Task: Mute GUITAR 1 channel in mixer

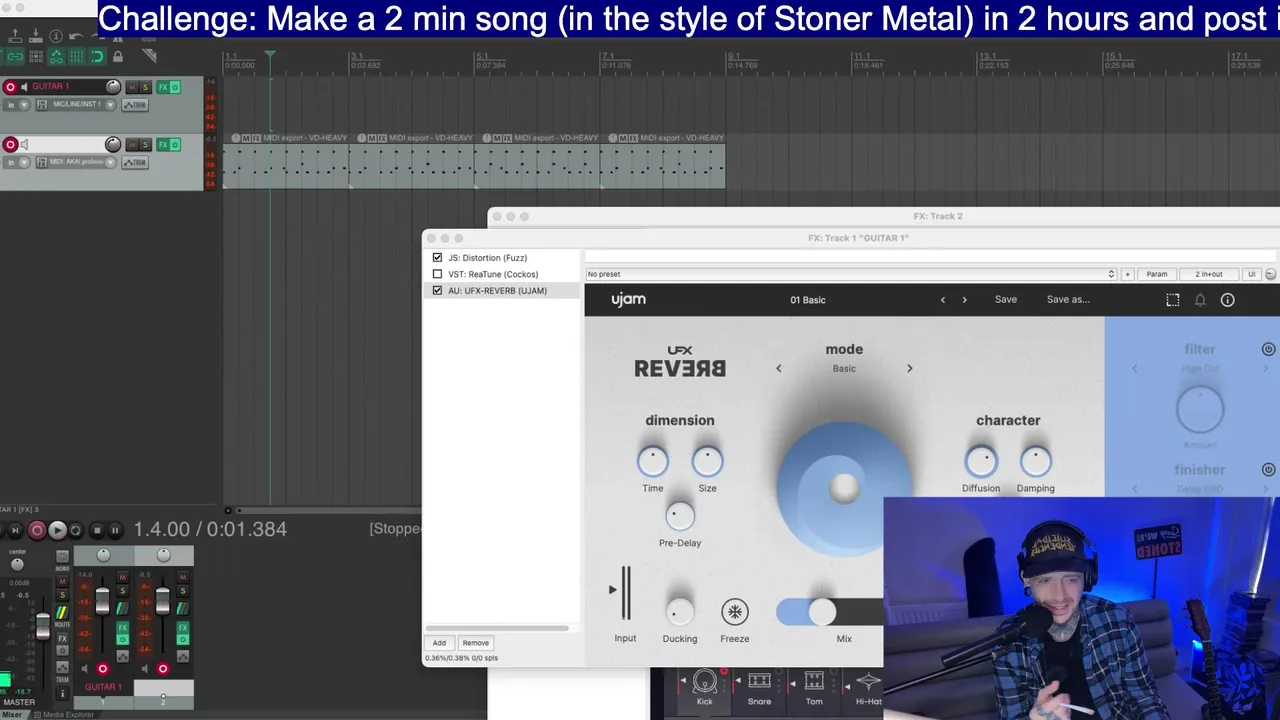Action: click(123, 577)
